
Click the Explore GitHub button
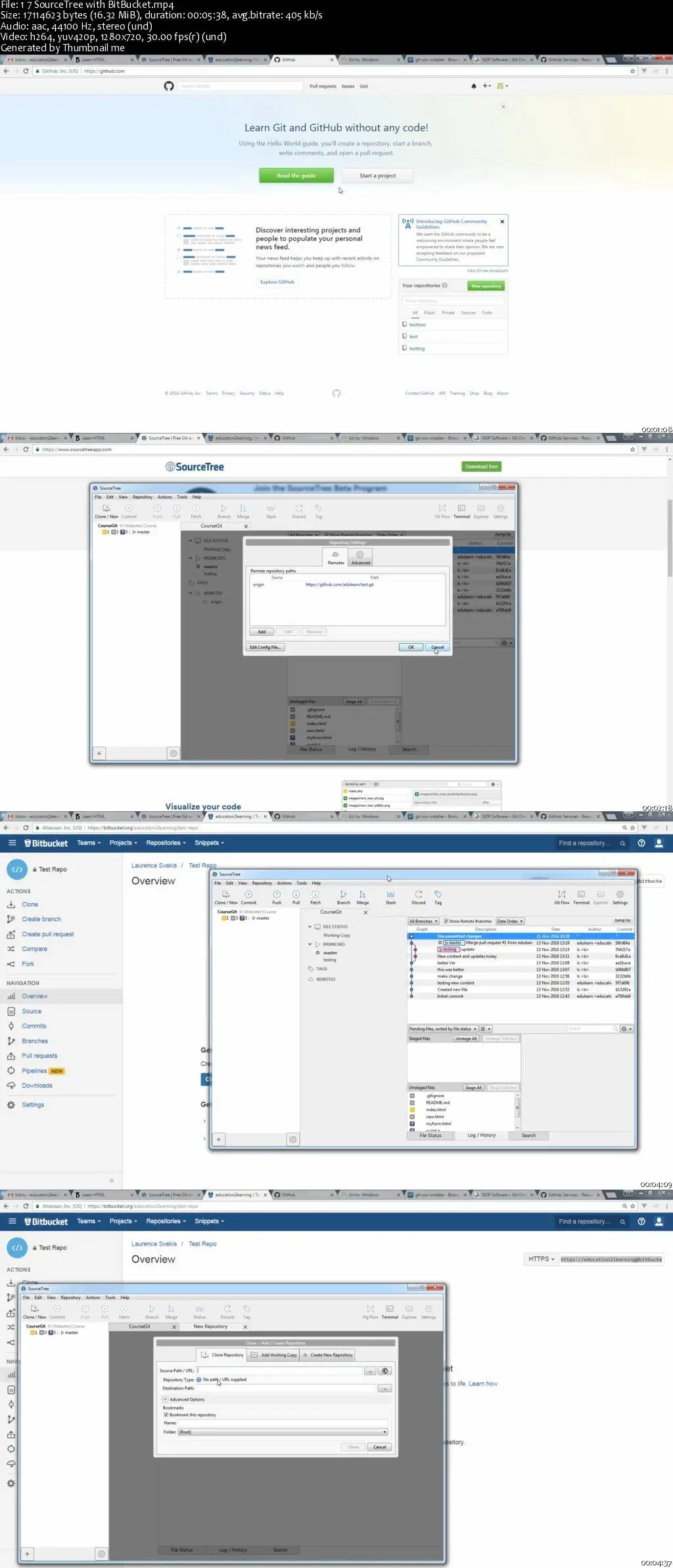coord(277,282)
